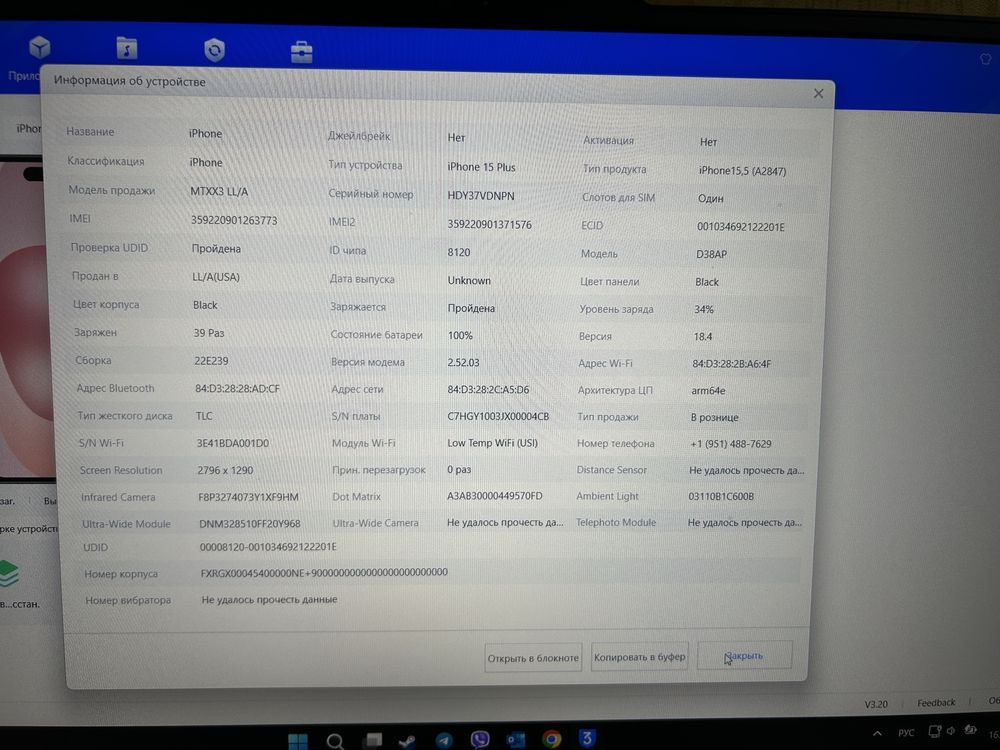Select modem version 2.52.03

point(464,362)
